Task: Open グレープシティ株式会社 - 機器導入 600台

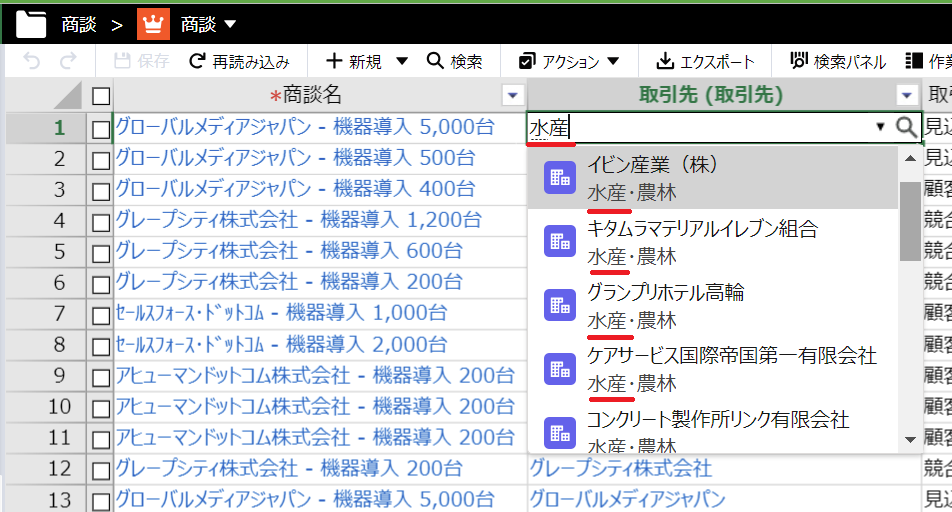Action: coord(289,251)
